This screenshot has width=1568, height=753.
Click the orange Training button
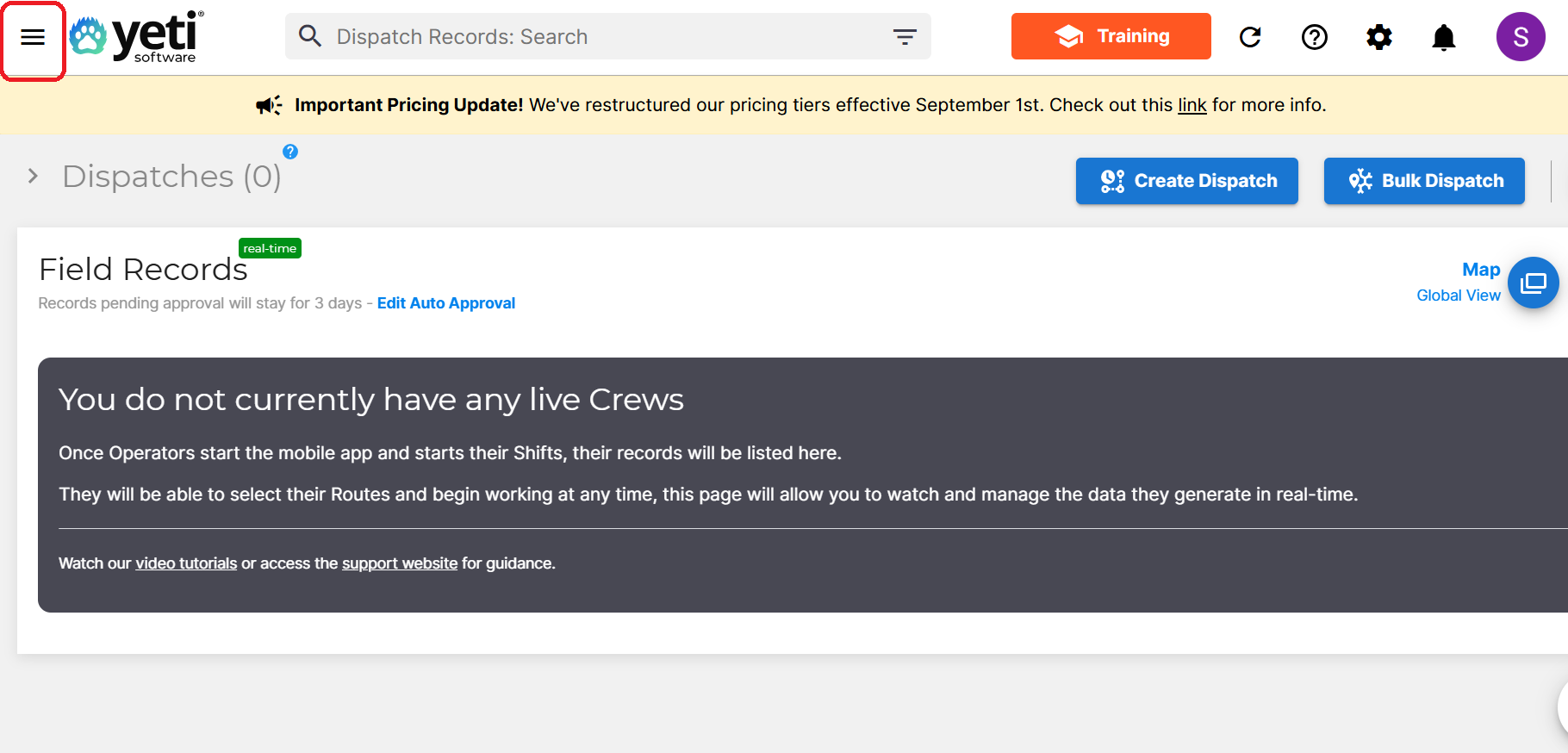click(x=1111, y=36)
